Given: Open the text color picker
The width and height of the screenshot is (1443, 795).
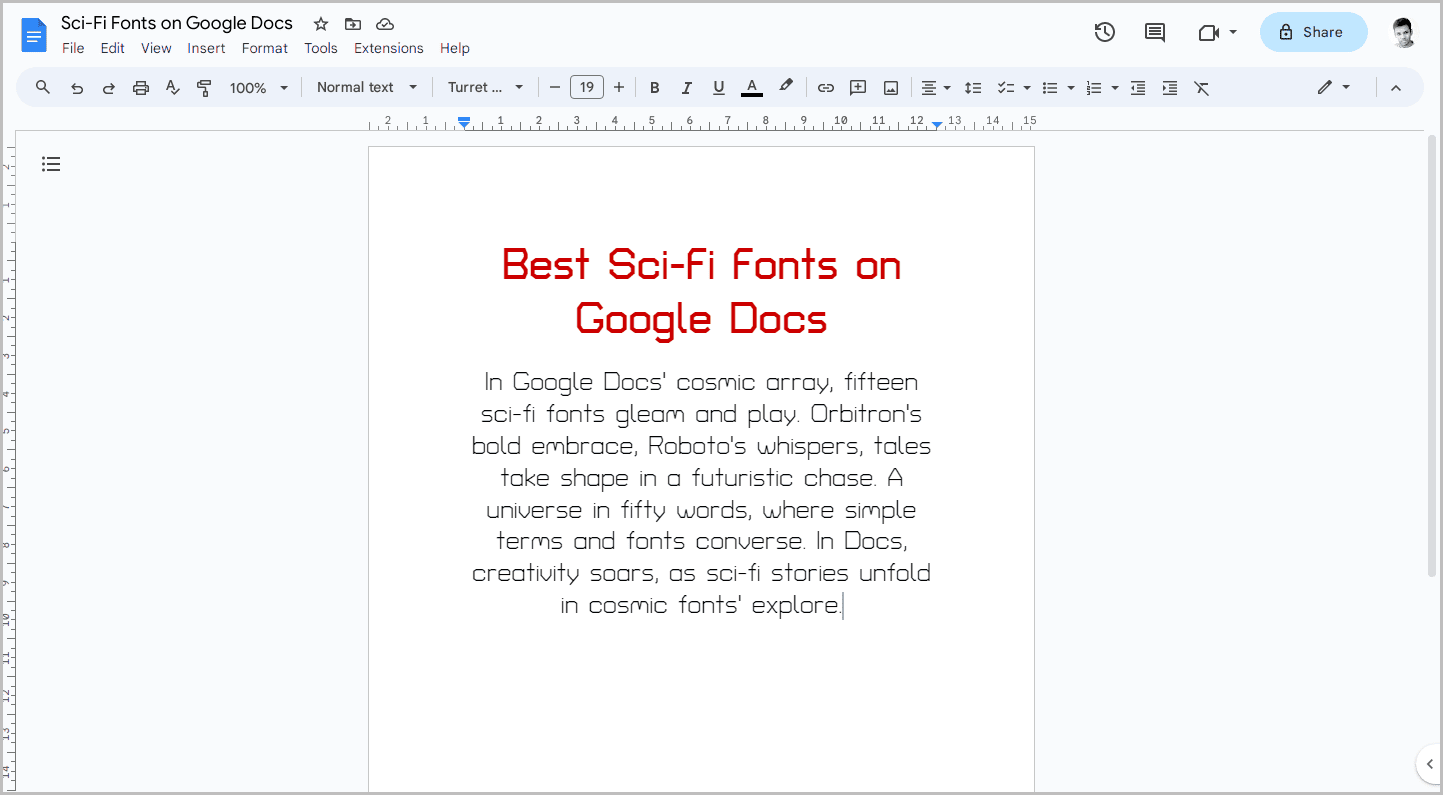Looking at the screenshot, I should click(x=751, y=87).
